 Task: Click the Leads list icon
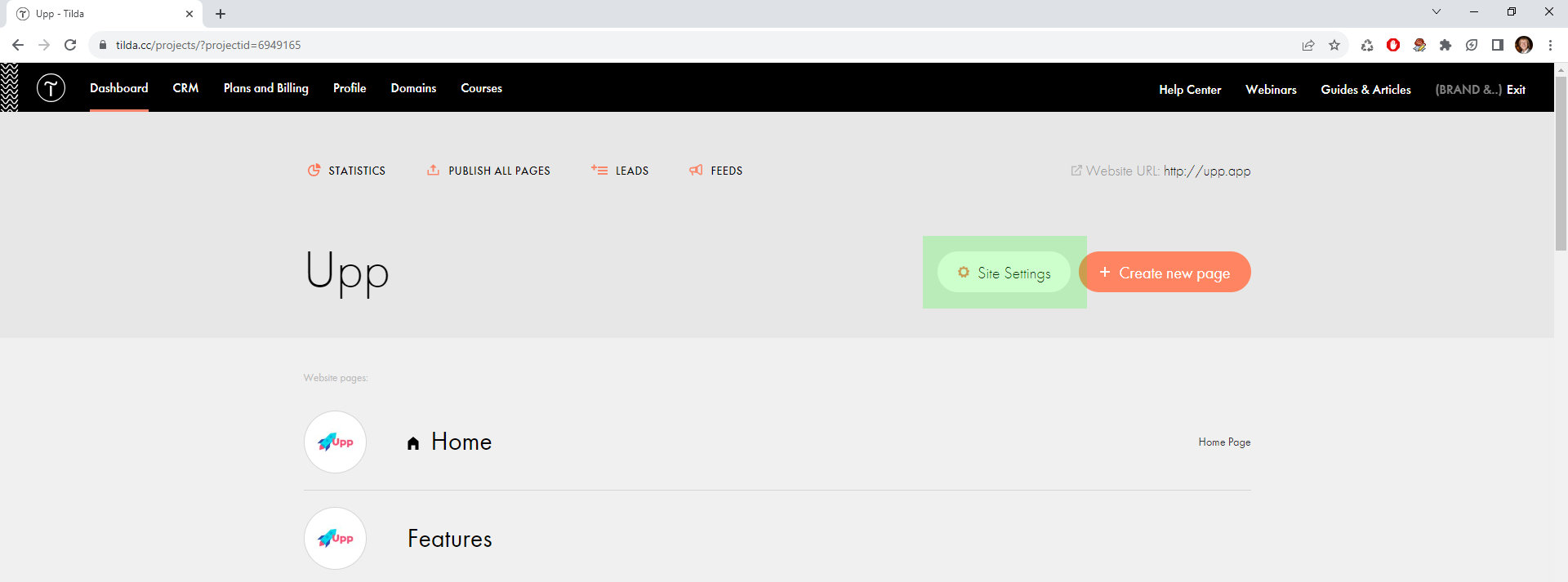point(599,170)
